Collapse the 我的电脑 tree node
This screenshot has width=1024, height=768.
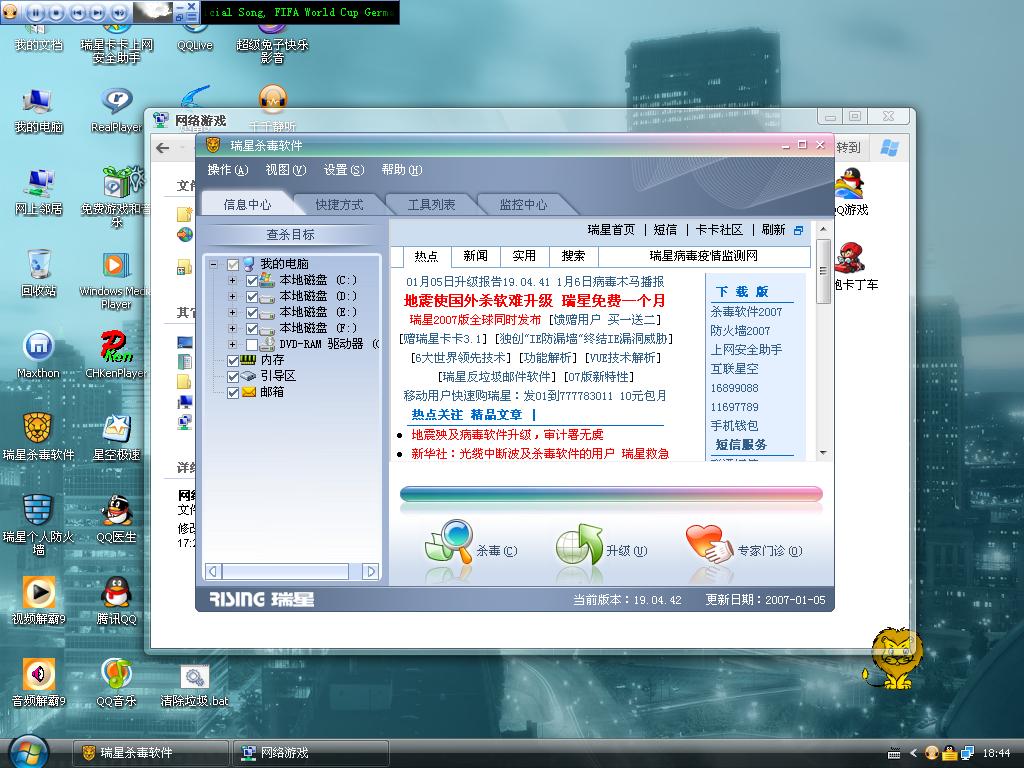pos(214,264)
